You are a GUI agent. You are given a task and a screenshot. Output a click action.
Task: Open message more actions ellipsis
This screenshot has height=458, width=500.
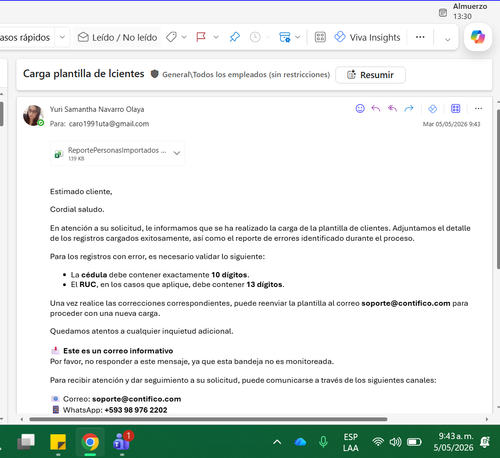coord(478,108)
